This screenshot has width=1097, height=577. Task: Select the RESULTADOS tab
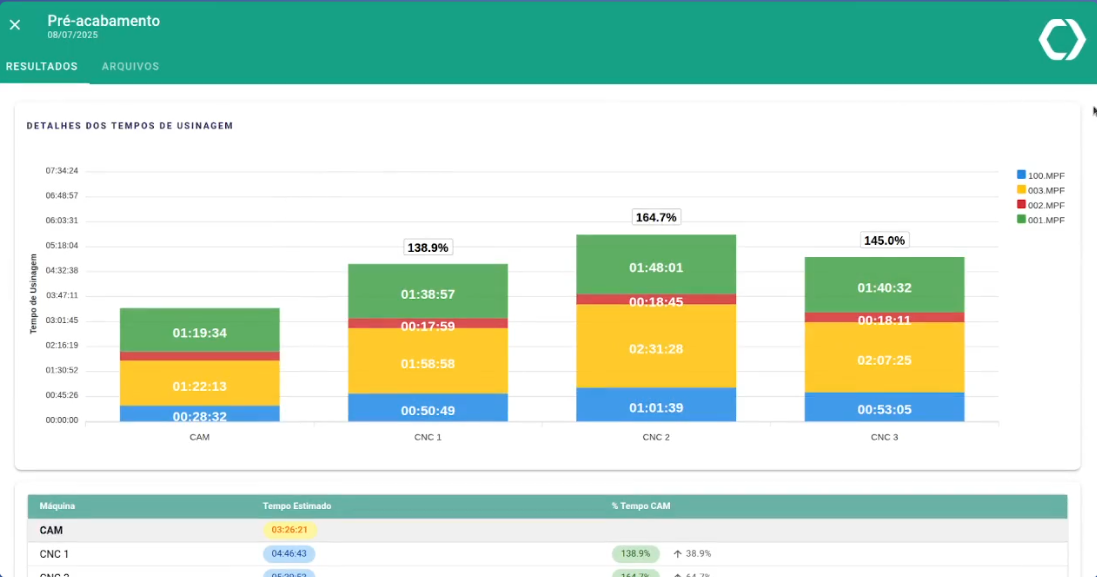[x=42, y=67]
